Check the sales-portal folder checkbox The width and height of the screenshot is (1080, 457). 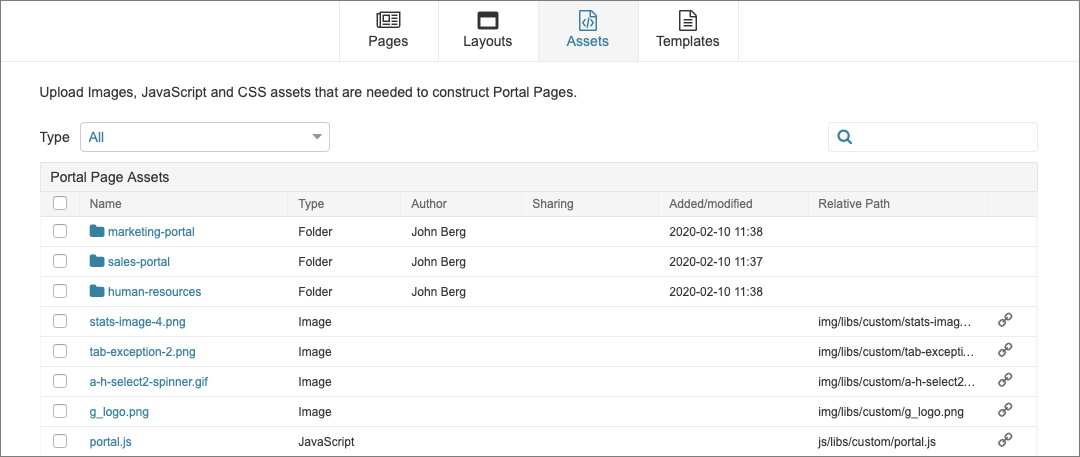(60, 262)
